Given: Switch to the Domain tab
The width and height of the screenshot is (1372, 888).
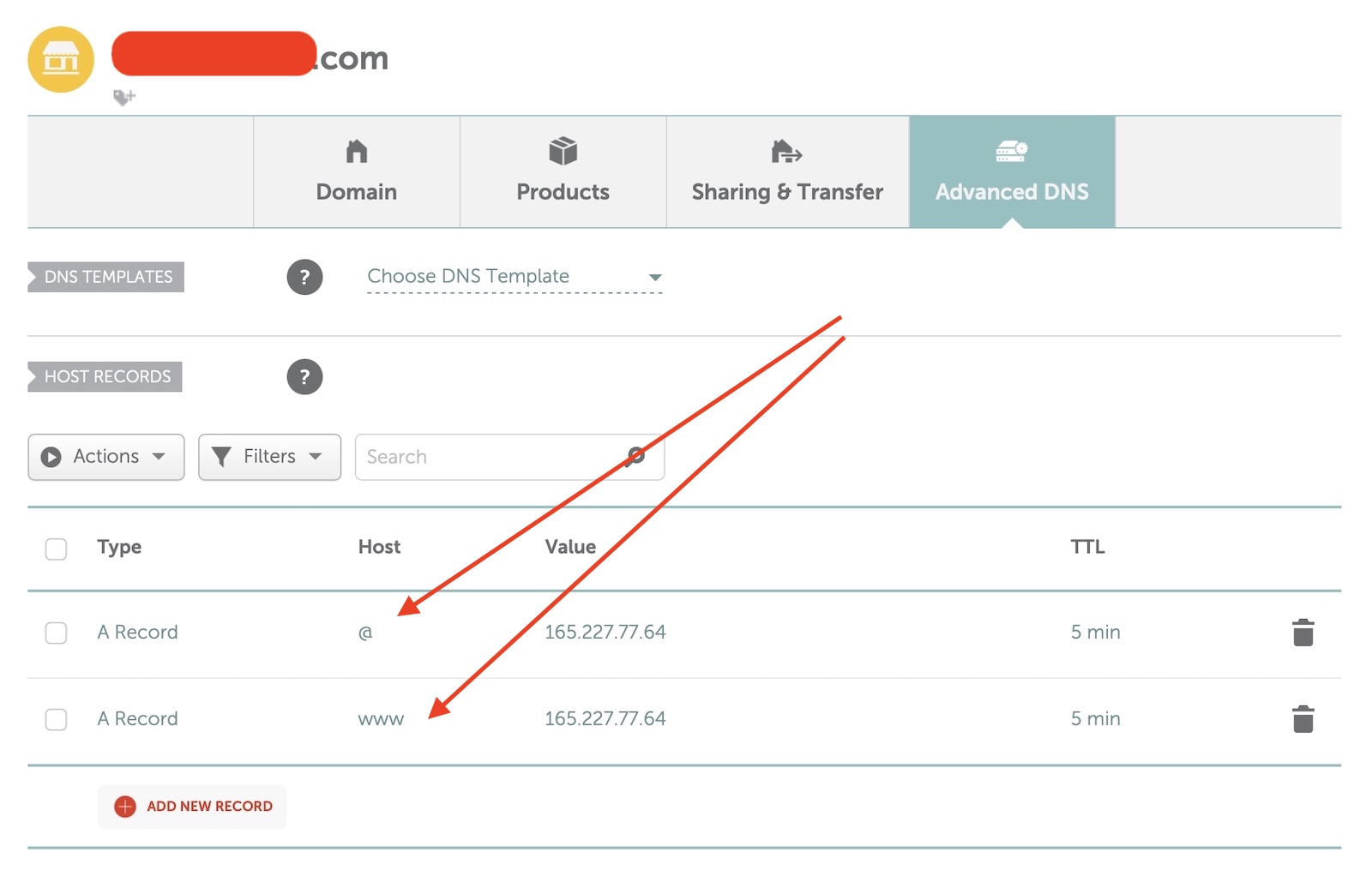Looking at the screenshot, I should pyautogui.click(x=357, y=172).
